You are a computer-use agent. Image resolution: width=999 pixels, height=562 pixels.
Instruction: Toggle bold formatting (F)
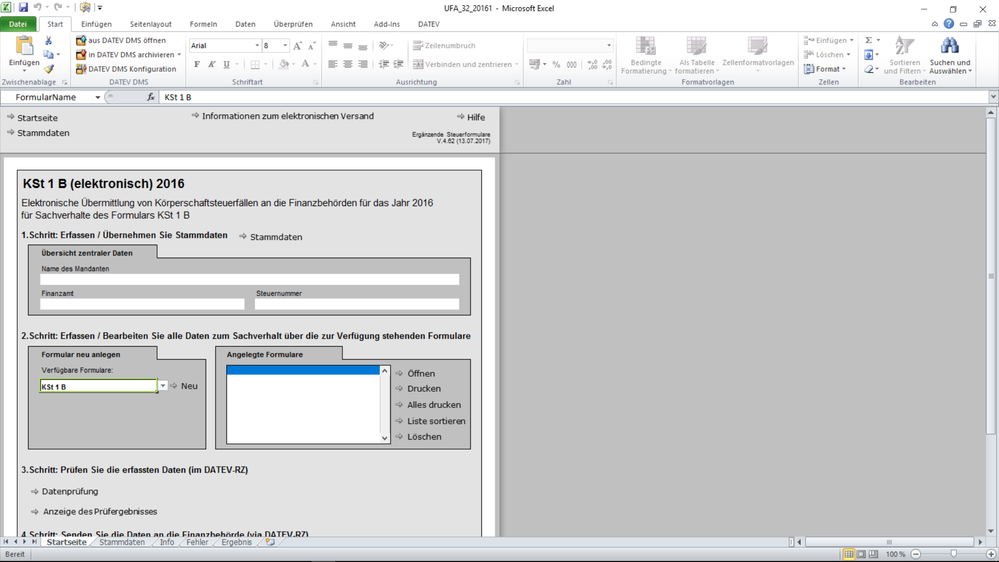tap(197, 64)
